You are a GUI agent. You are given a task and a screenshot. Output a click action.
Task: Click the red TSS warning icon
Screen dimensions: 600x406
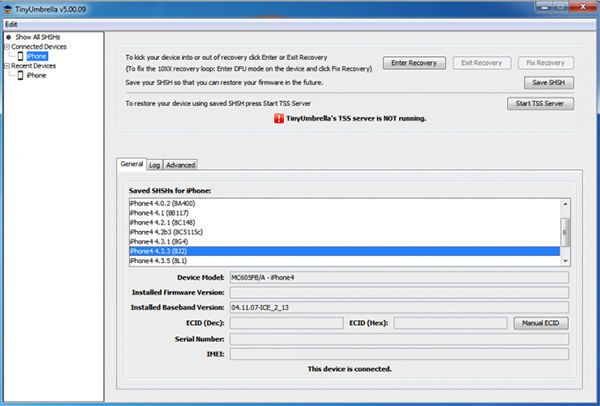pos(279,119)
